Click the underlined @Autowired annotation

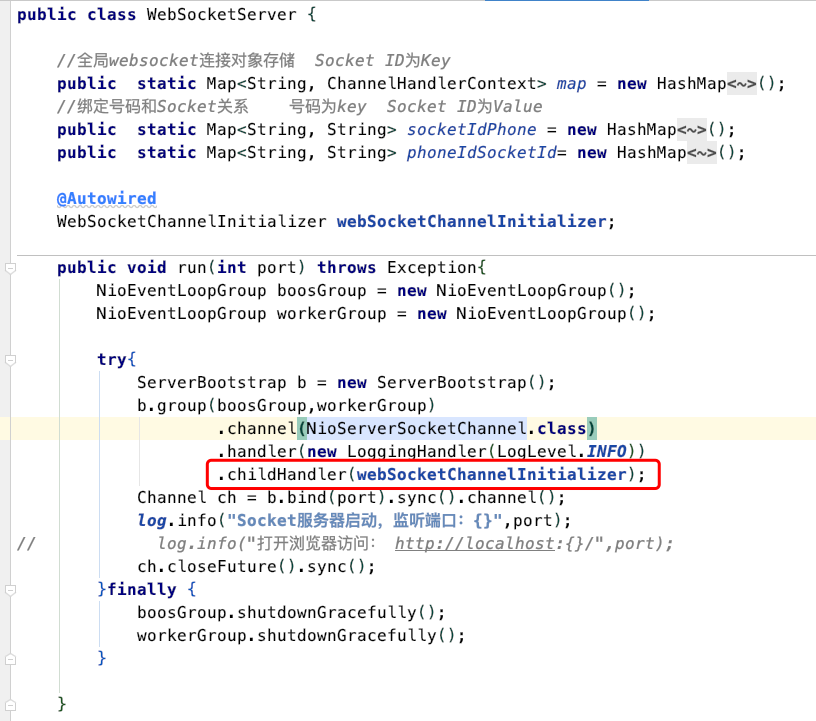[x=106, y=198]
